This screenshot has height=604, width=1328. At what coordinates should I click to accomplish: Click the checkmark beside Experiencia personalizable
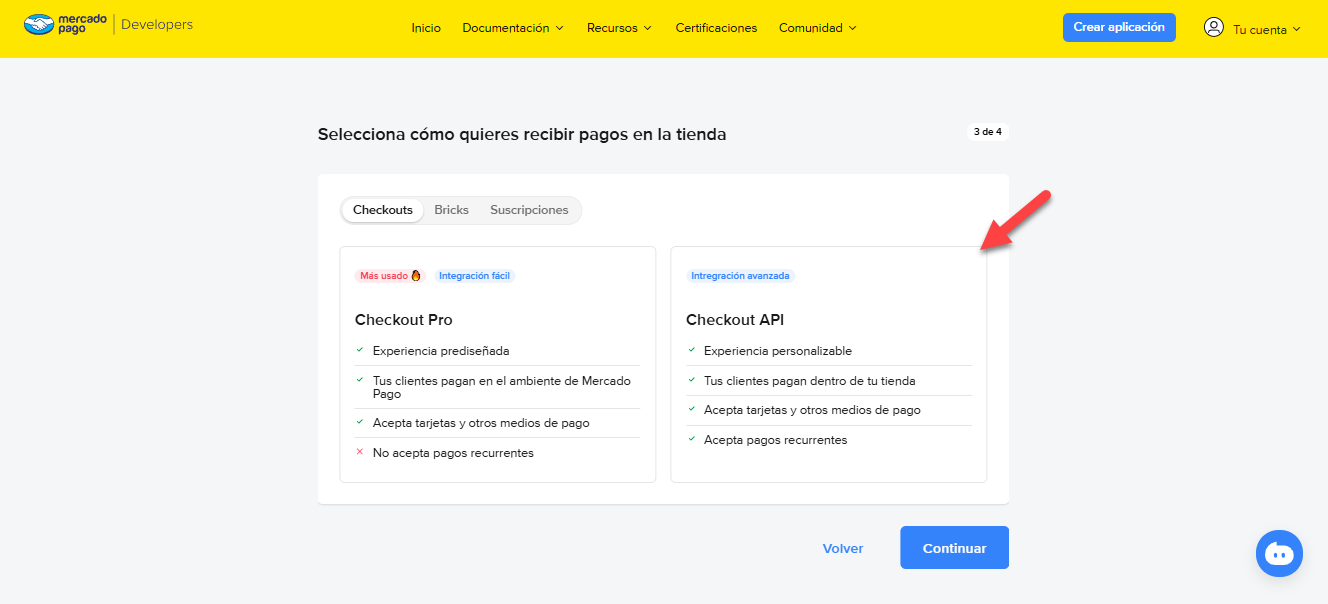[x=691, y=350]
